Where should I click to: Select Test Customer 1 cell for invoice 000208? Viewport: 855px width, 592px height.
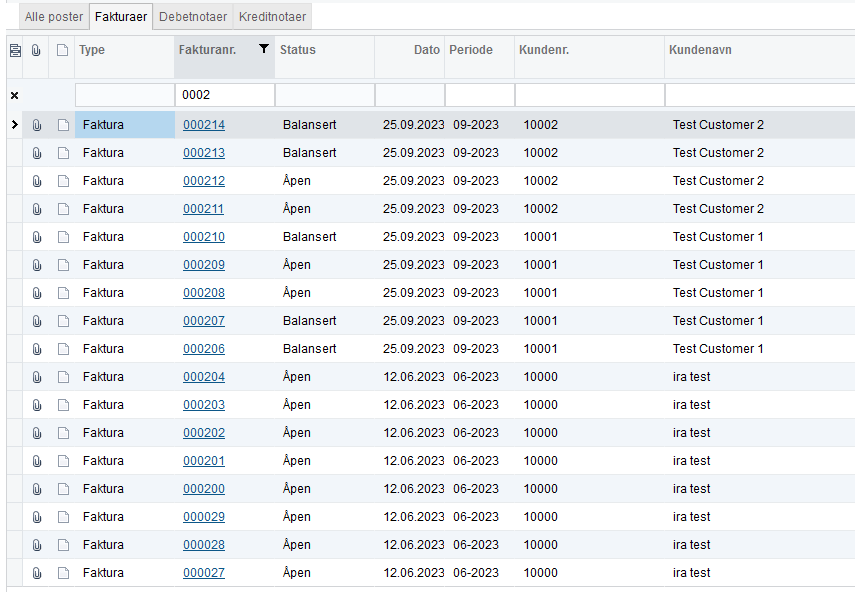pos(718,293)
